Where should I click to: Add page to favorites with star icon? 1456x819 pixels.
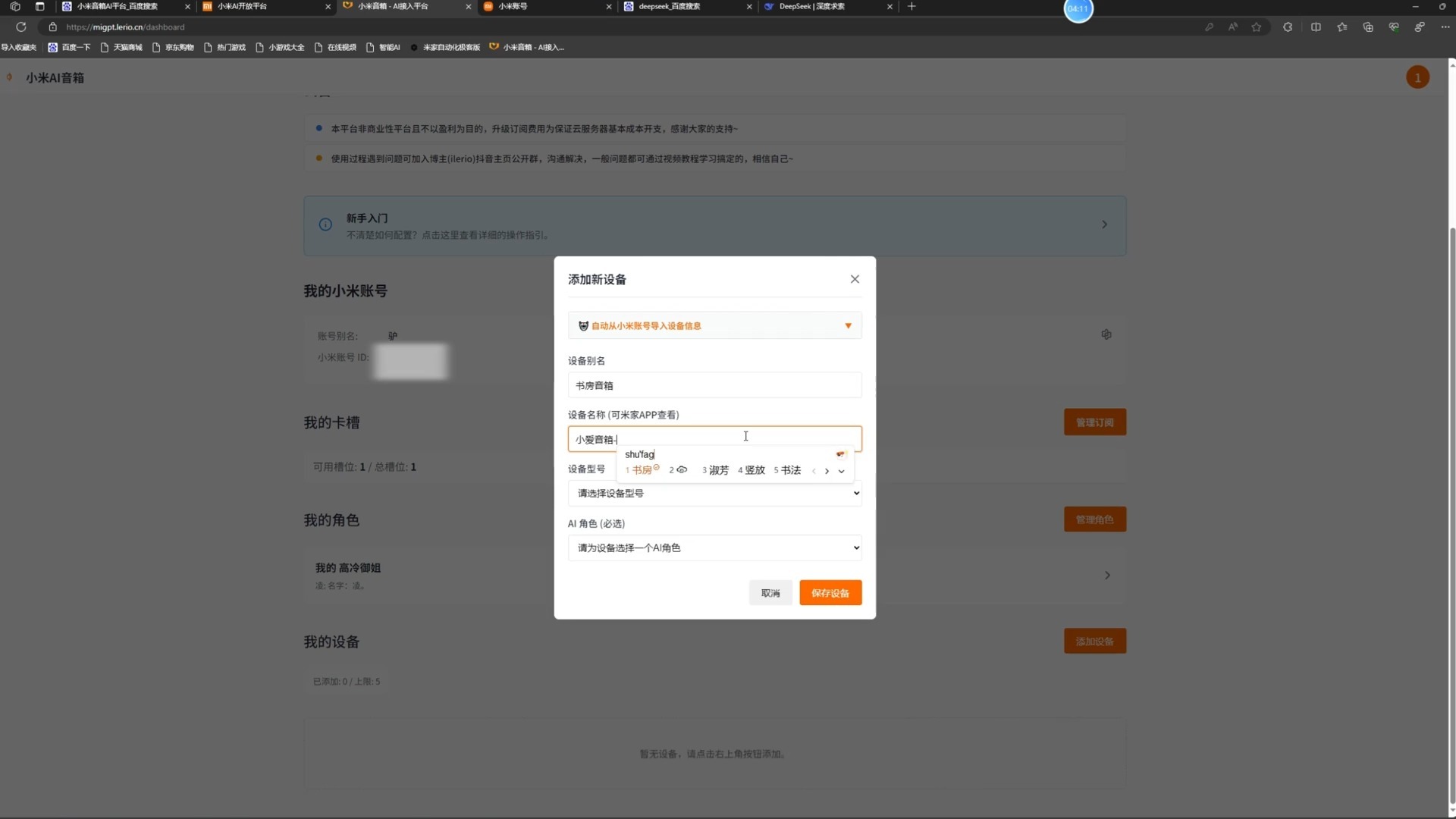[x=1257, y=27]
